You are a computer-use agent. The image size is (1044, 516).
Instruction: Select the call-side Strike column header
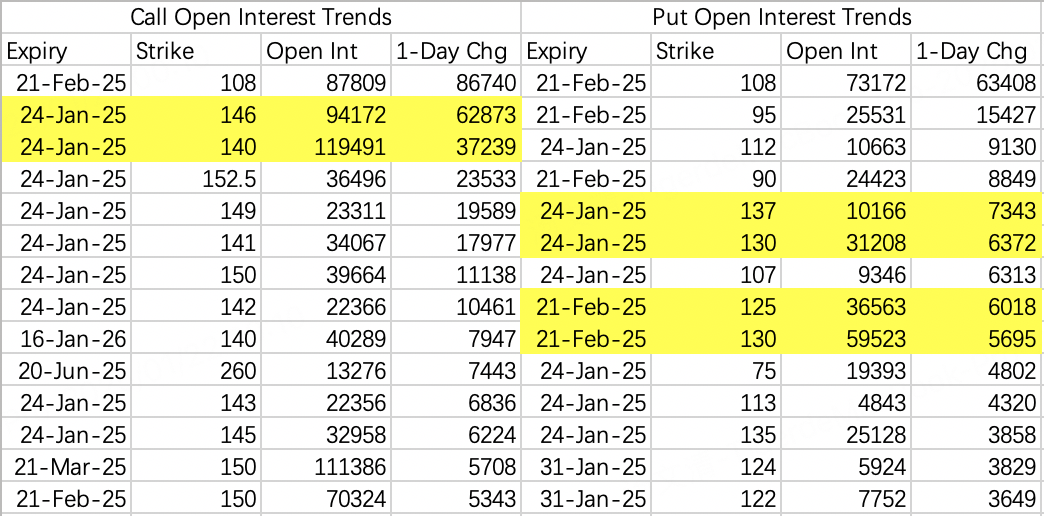pos(196,51)
